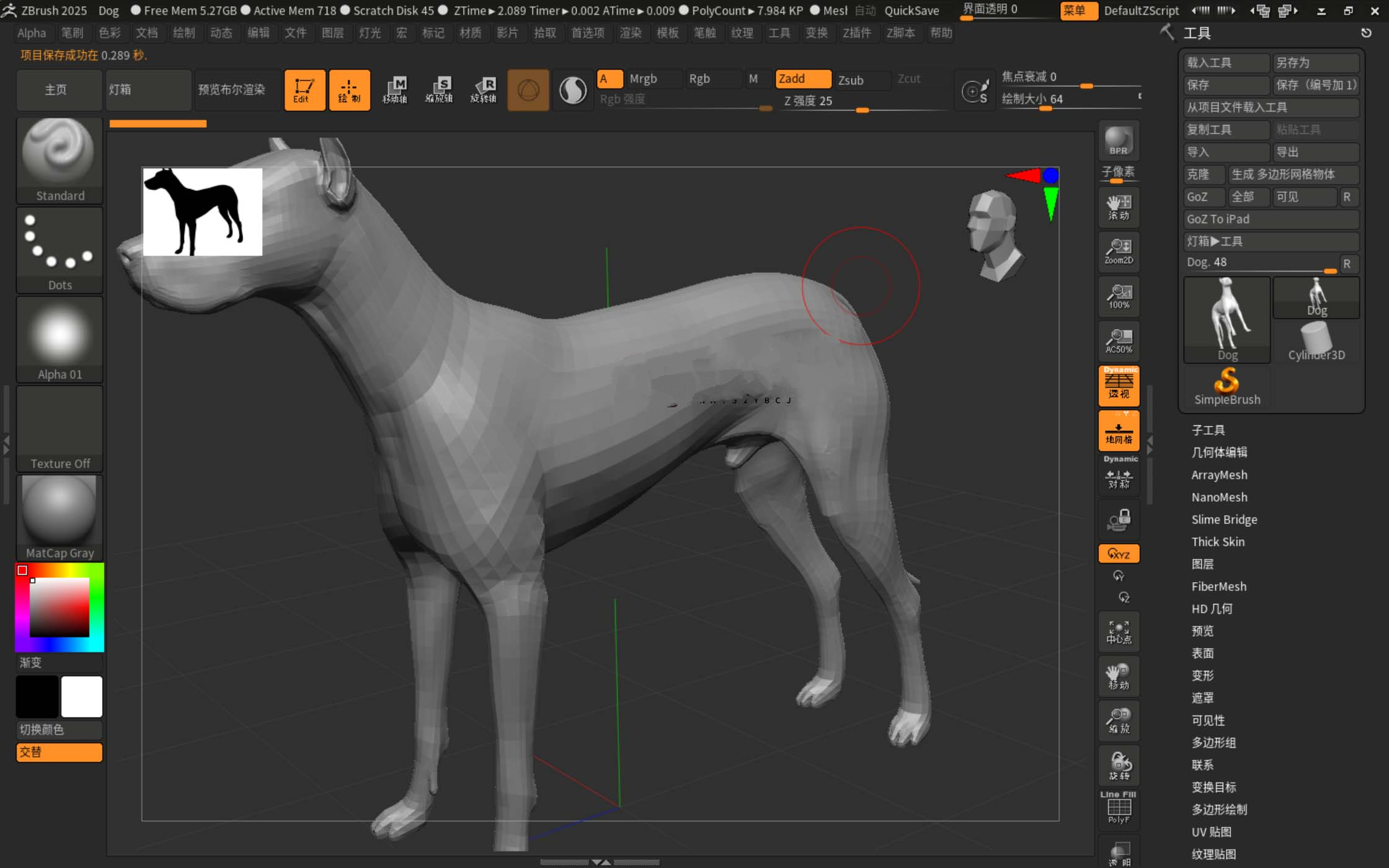This screenshot has height=868, width=1389.
Task: Select the Move tool in toolbar
Action: pyautogui.click(x=395, y=89)
